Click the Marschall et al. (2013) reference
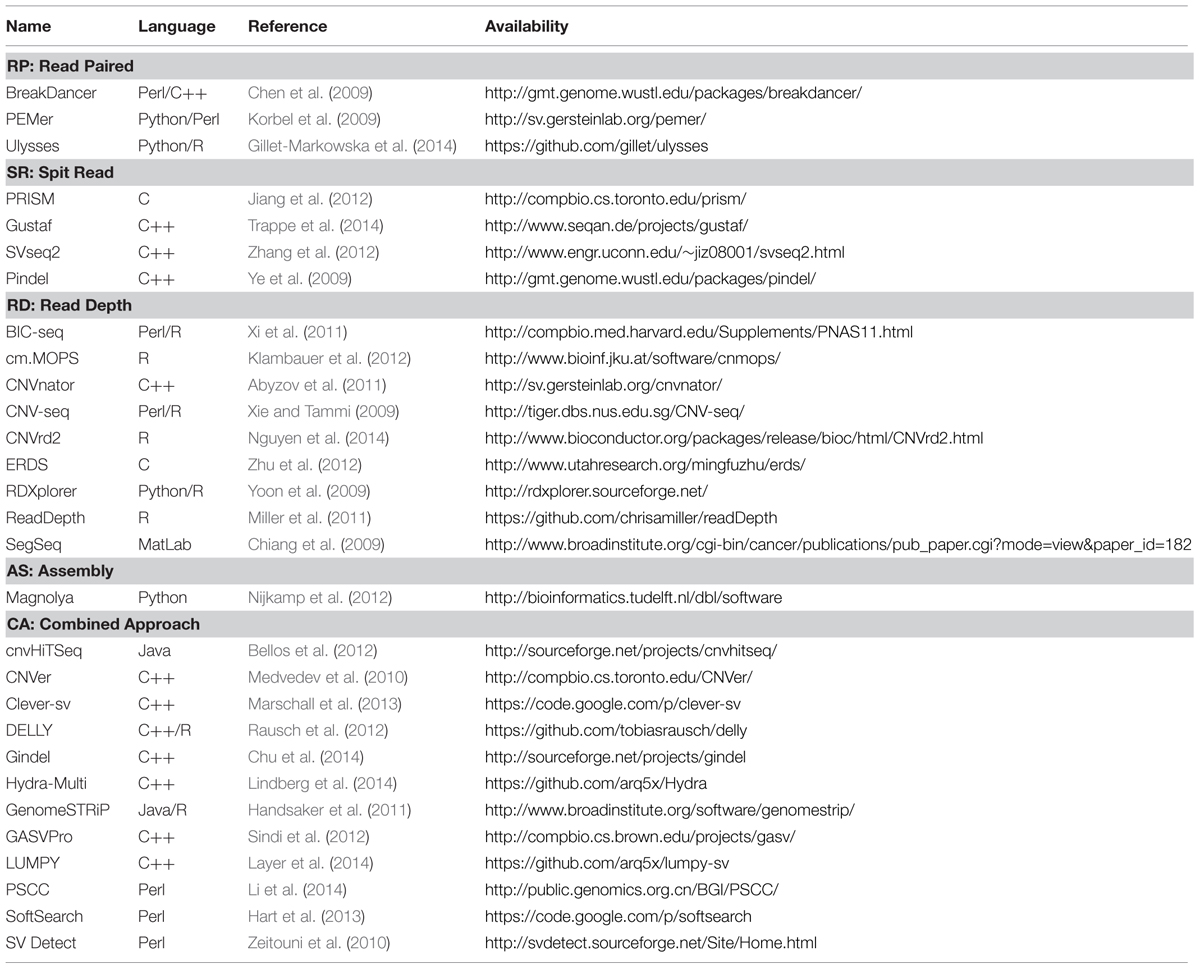Viewport: 1200px width, 969px height. coord(326,703)
